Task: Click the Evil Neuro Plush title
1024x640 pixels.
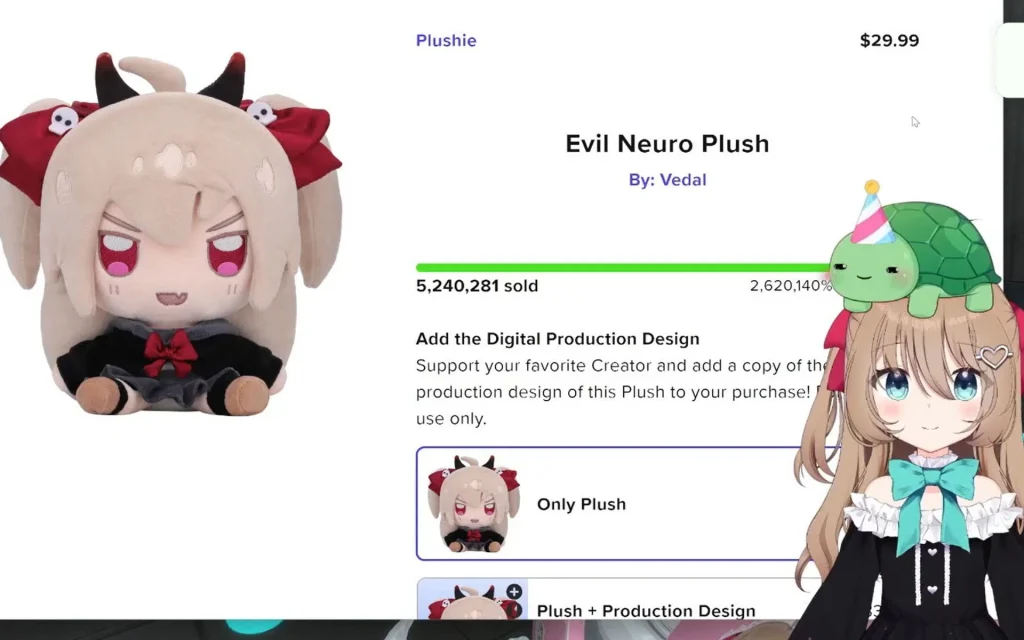Action: 667,144
